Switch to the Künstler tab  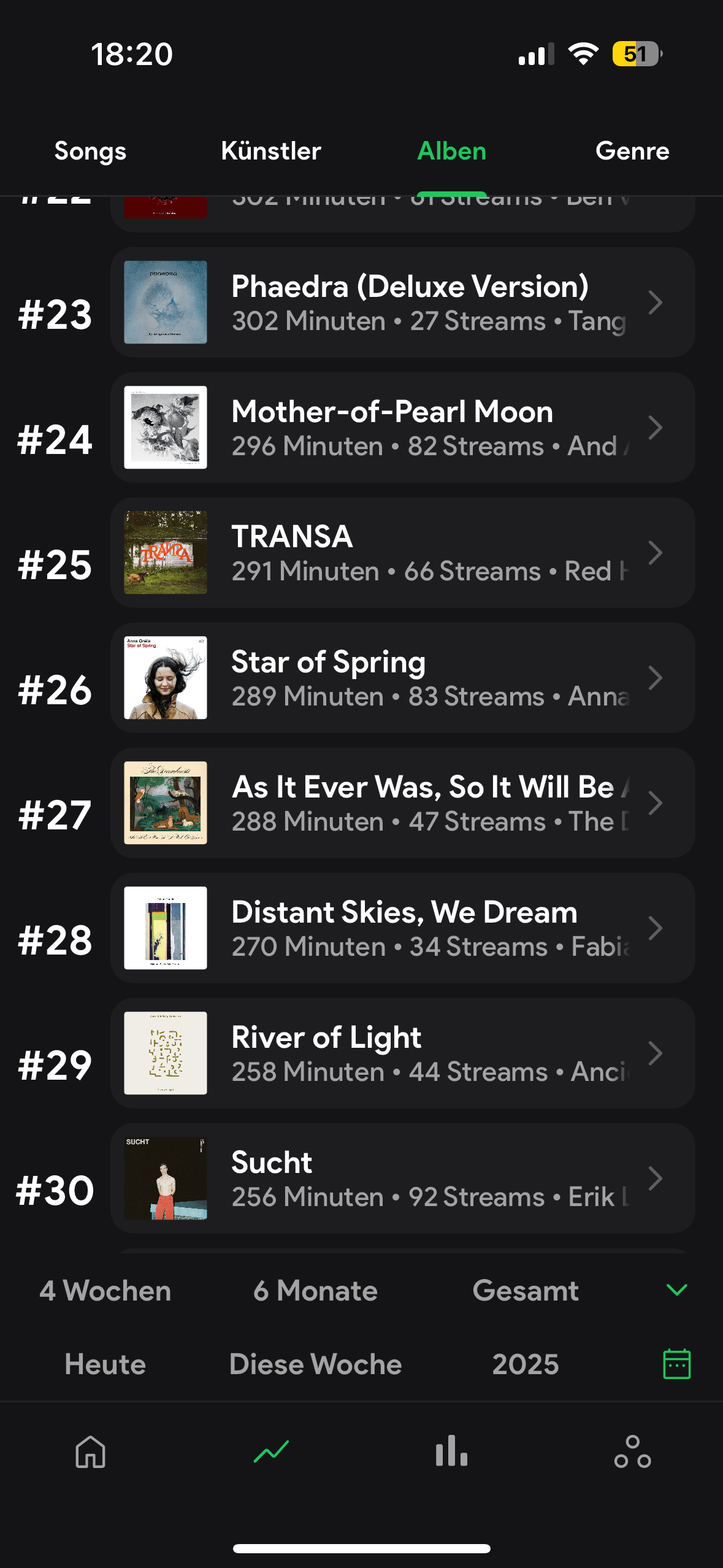(x=271, y=151)
